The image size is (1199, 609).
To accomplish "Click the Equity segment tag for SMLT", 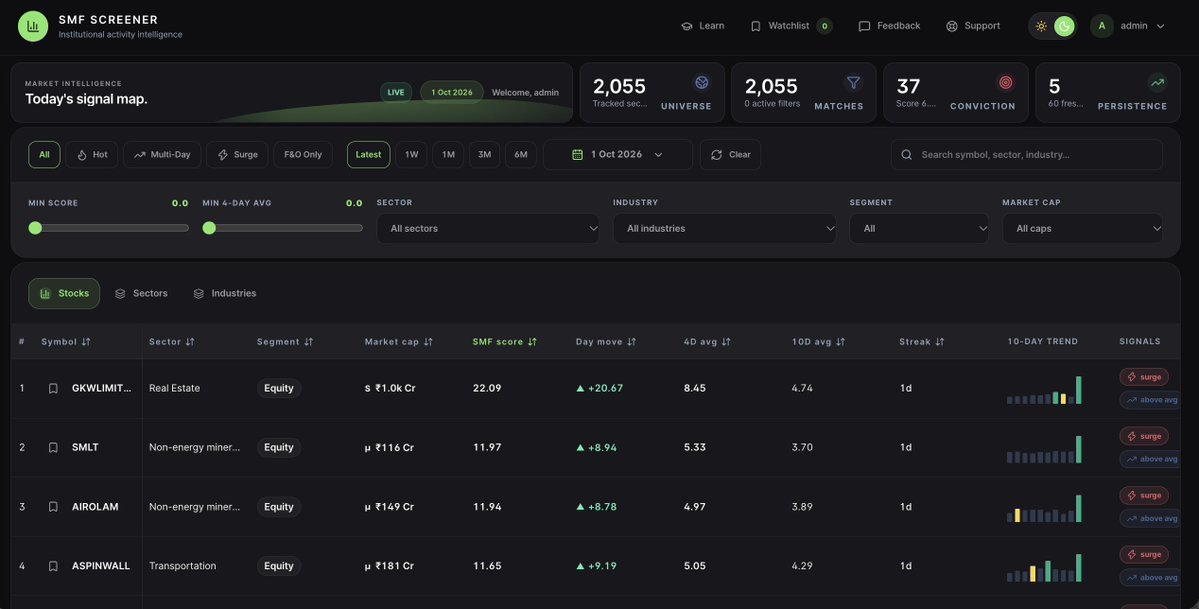I will click(279, 448).
